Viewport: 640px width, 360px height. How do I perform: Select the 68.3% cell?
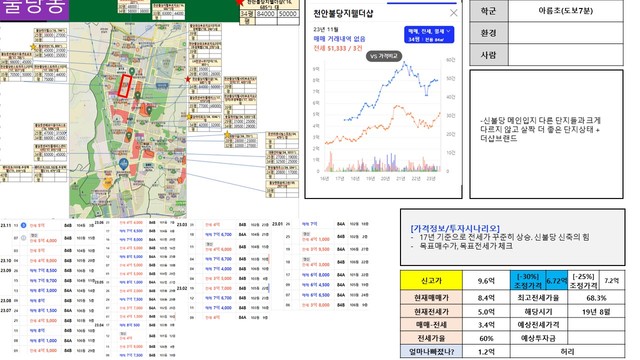point(596,298)
